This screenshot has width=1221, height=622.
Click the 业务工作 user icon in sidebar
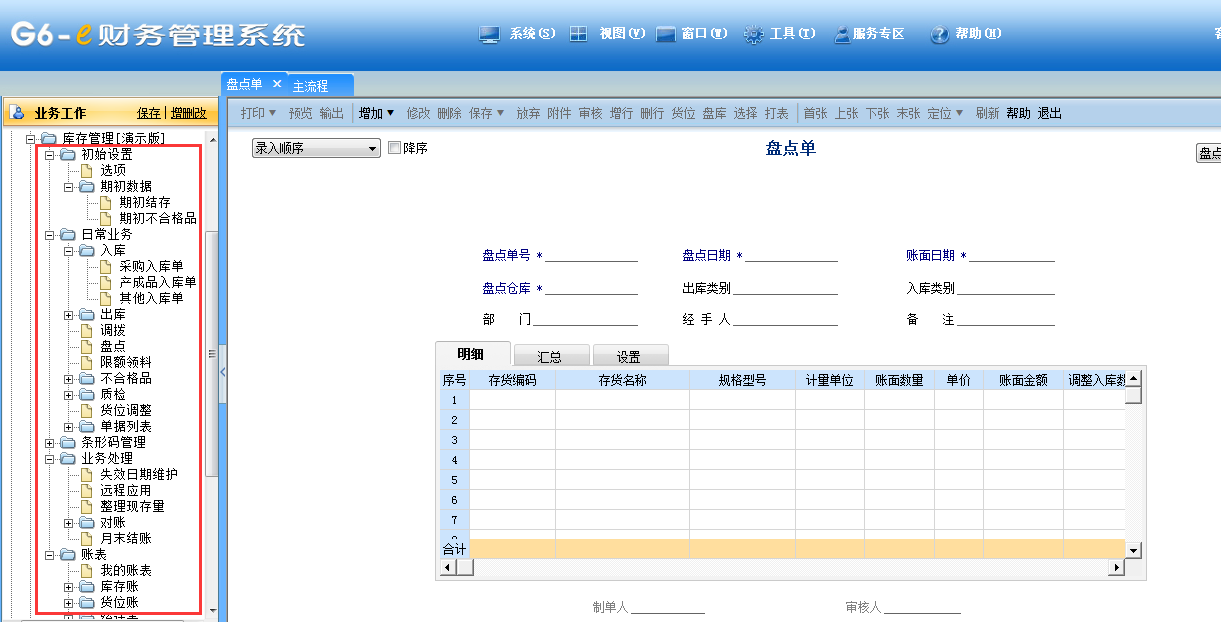click(x=18, y=113)
